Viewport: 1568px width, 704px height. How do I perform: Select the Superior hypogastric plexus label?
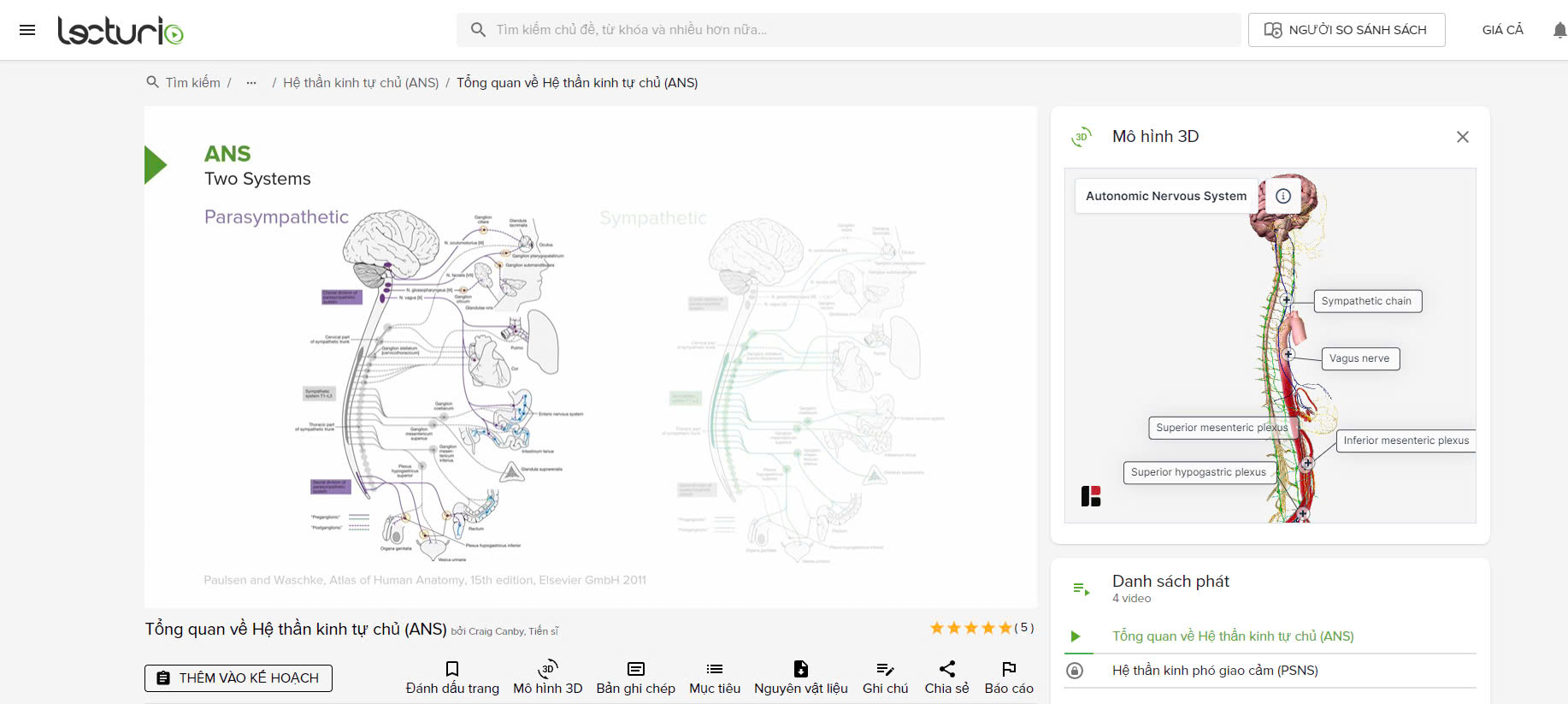[x=1199, y=472]
